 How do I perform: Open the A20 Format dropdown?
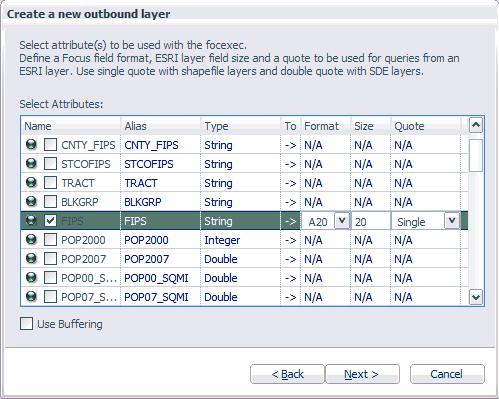[342, 221]
